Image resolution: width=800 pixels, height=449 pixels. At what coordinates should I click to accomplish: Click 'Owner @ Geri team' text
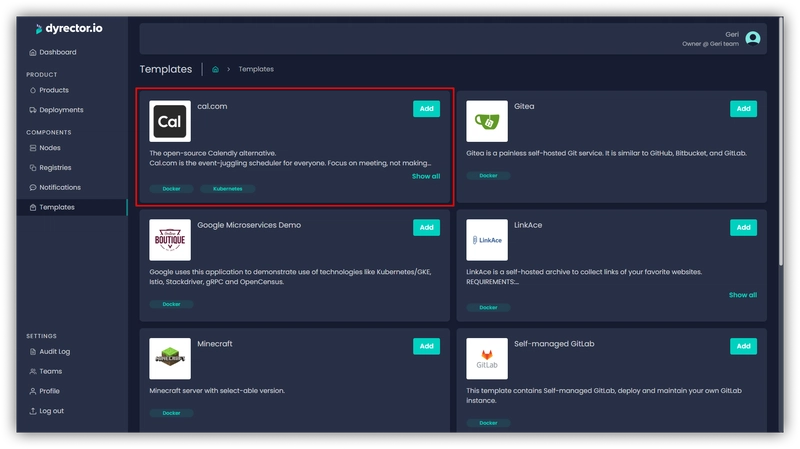710,44
